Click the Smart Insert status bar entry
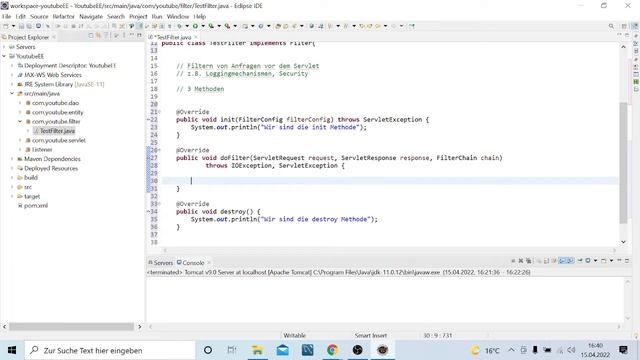This screenshot has height=360, width=640. click(371, 336)
